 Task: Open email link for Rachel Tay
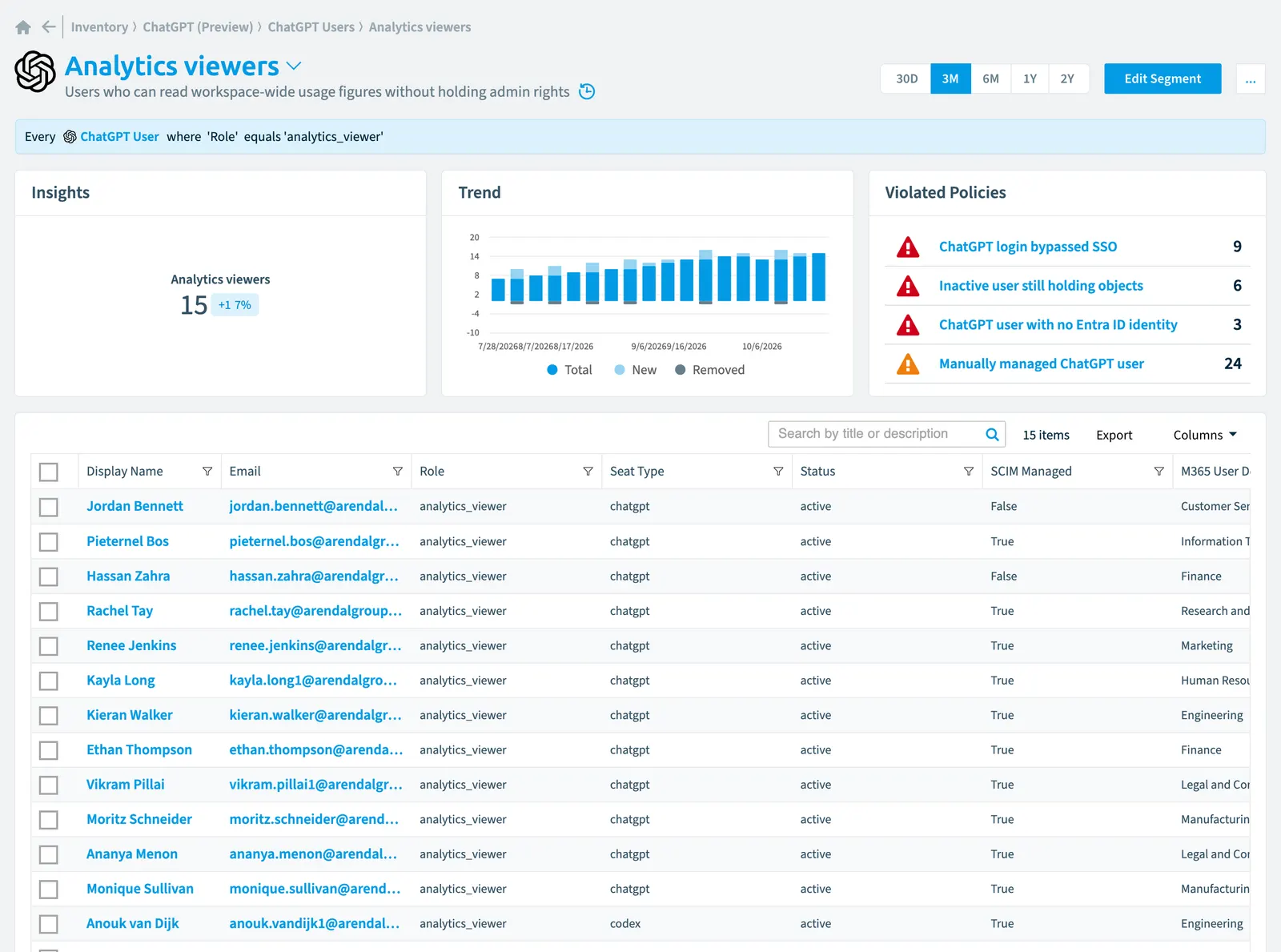point(315,611)
